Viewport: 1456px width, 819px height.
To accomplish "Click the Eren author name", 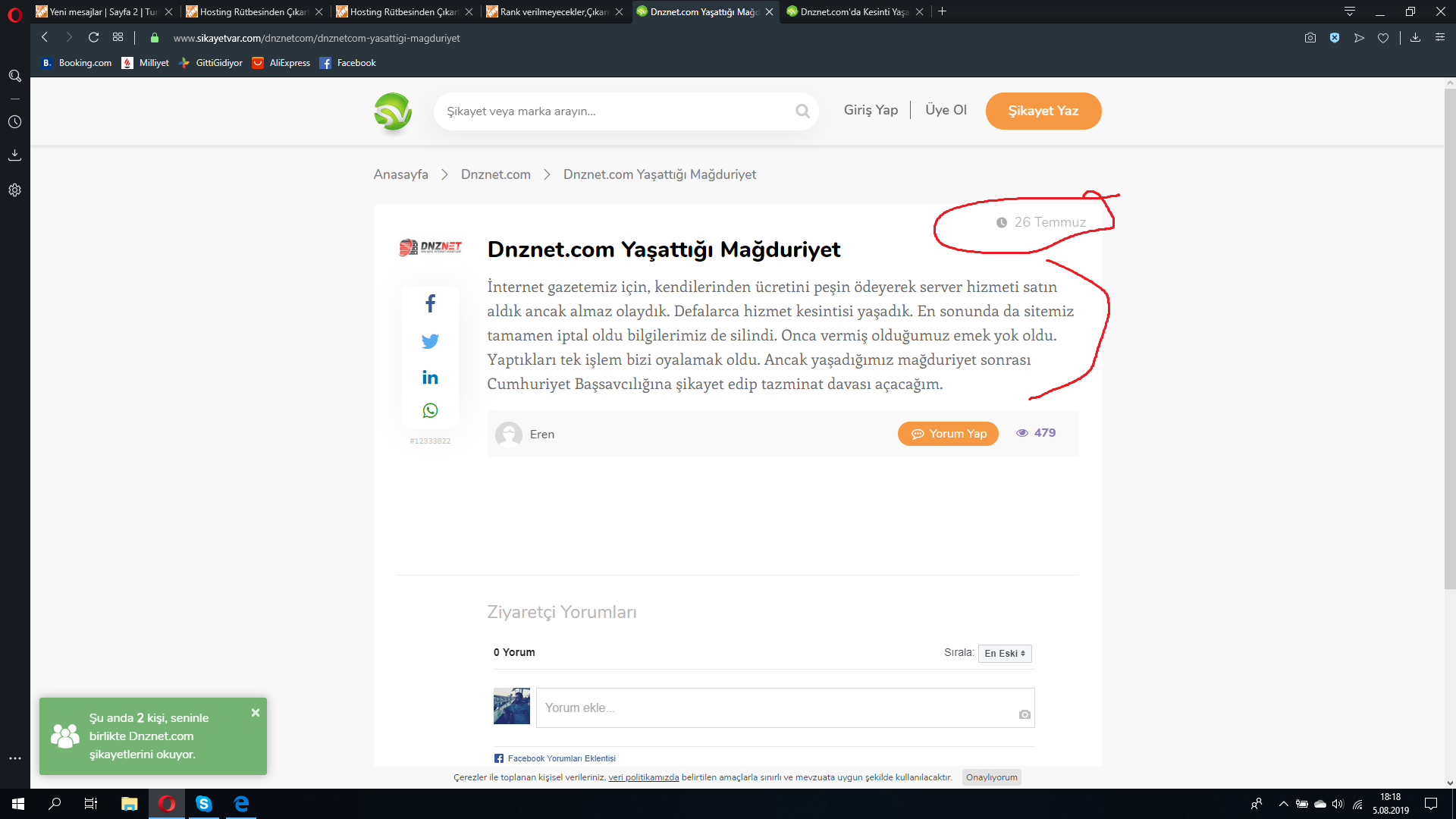I will pyautogui.click(x=542, y=435).
